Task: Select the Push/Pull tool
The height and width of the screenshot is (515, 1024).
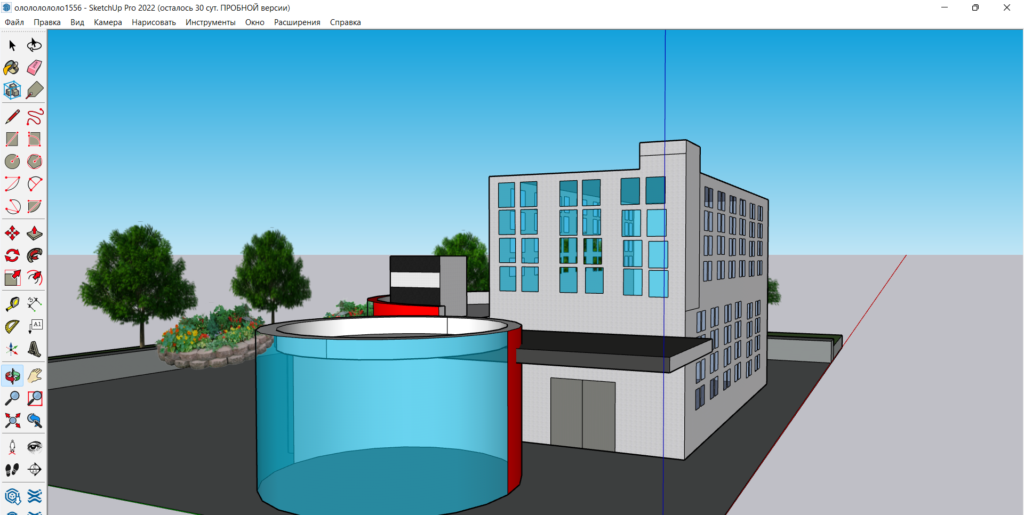Action: click(x=35, y=233)
